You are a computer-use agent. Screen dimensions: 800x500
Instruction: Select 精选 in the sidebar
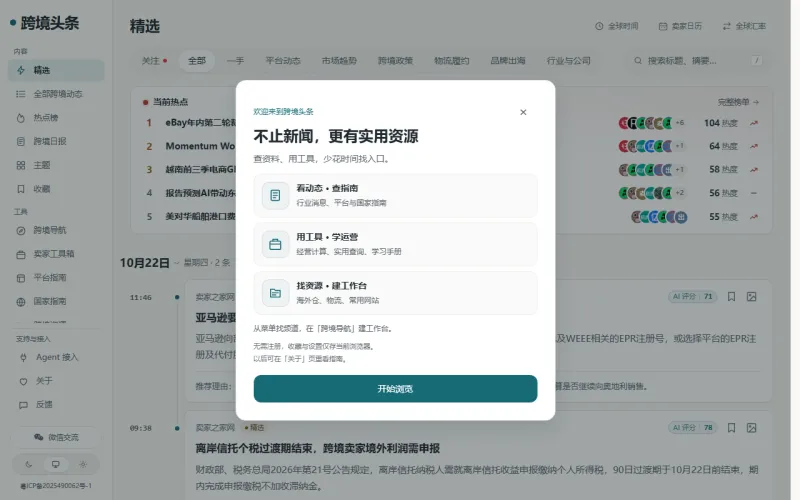56,70
